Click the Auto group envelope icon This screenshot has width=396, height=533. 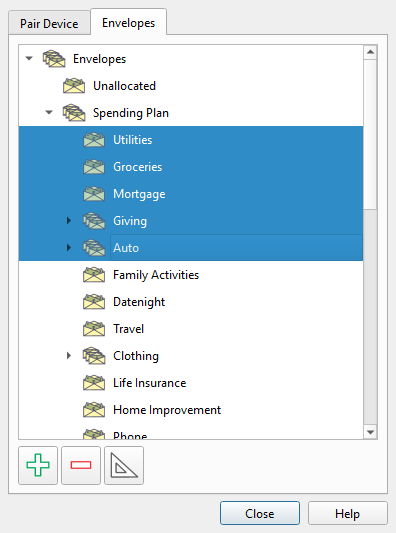tap(94, 248)
